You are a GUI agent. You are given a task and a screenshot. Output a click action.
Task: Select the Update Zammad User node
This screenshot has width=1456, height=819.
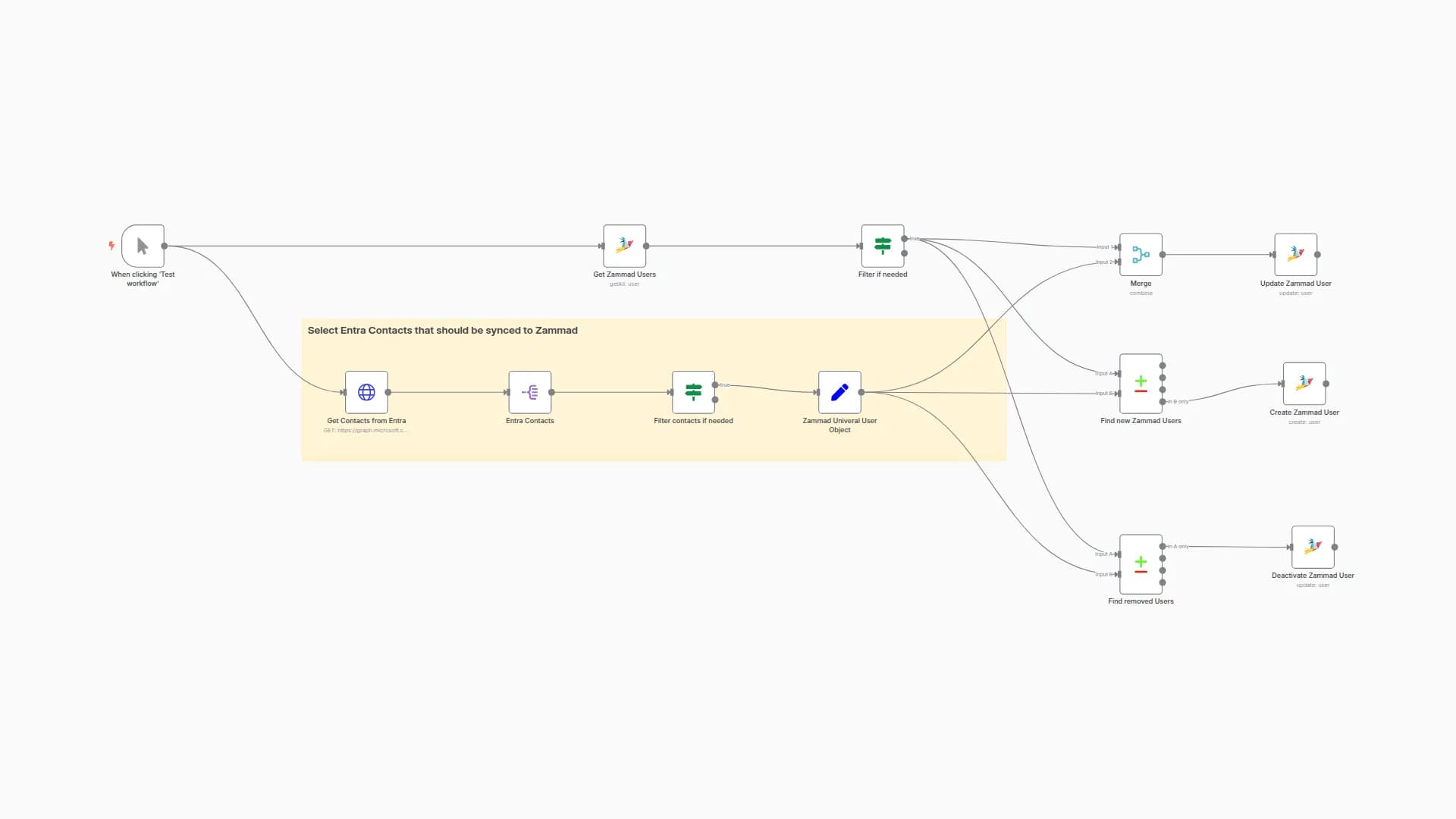click(1295, 255)
